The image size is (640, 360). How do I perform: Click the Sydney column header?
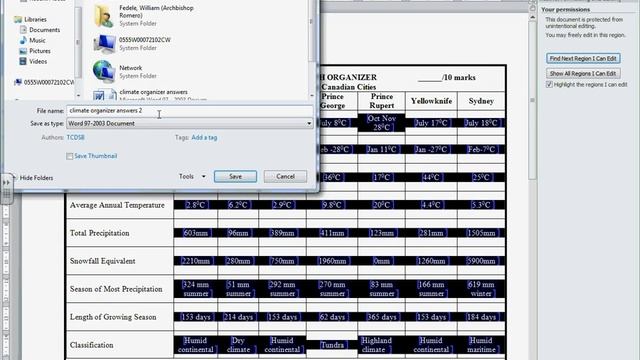(481, 101)
